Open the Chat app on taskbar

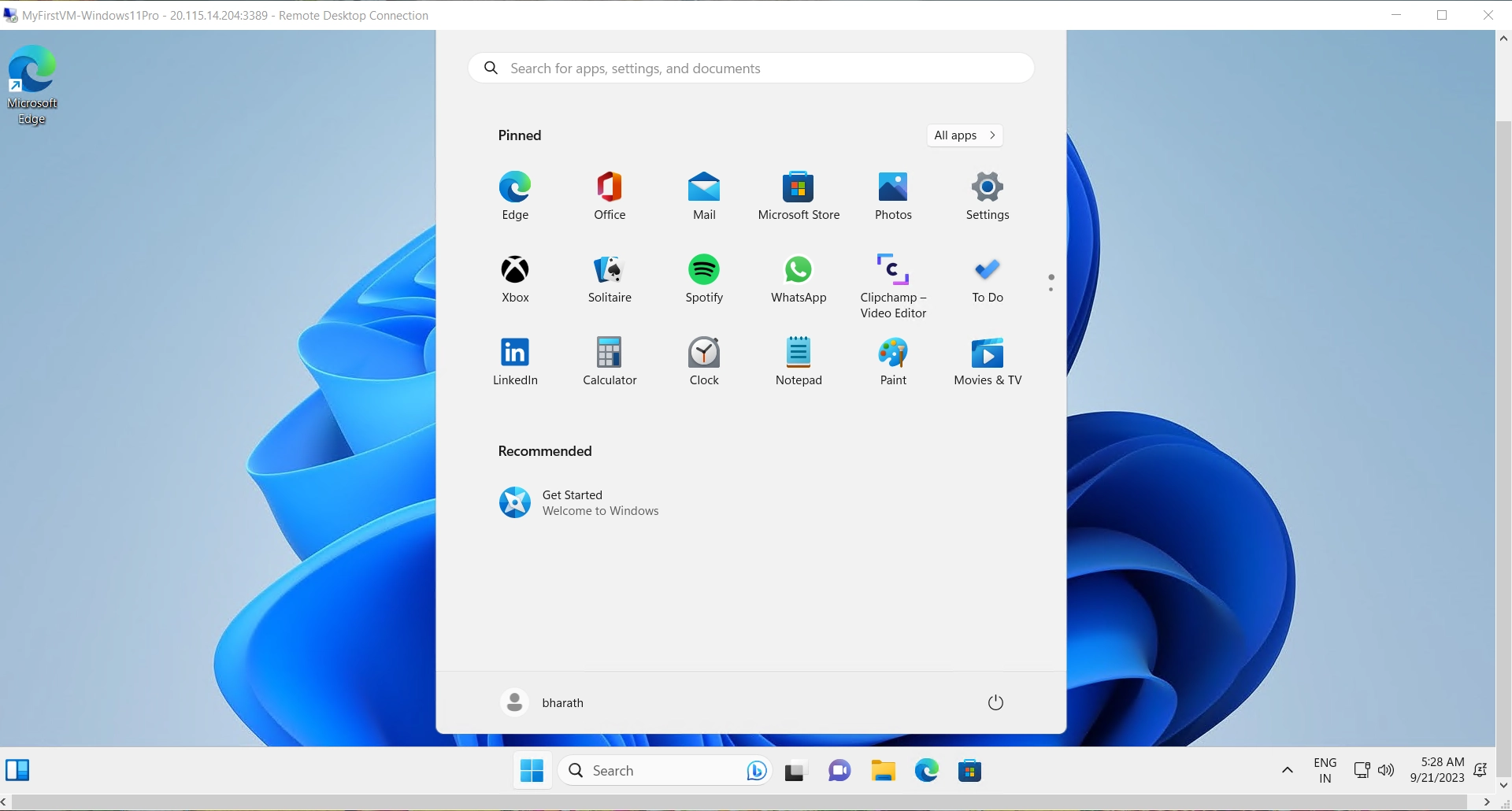[x=839, y=771]
